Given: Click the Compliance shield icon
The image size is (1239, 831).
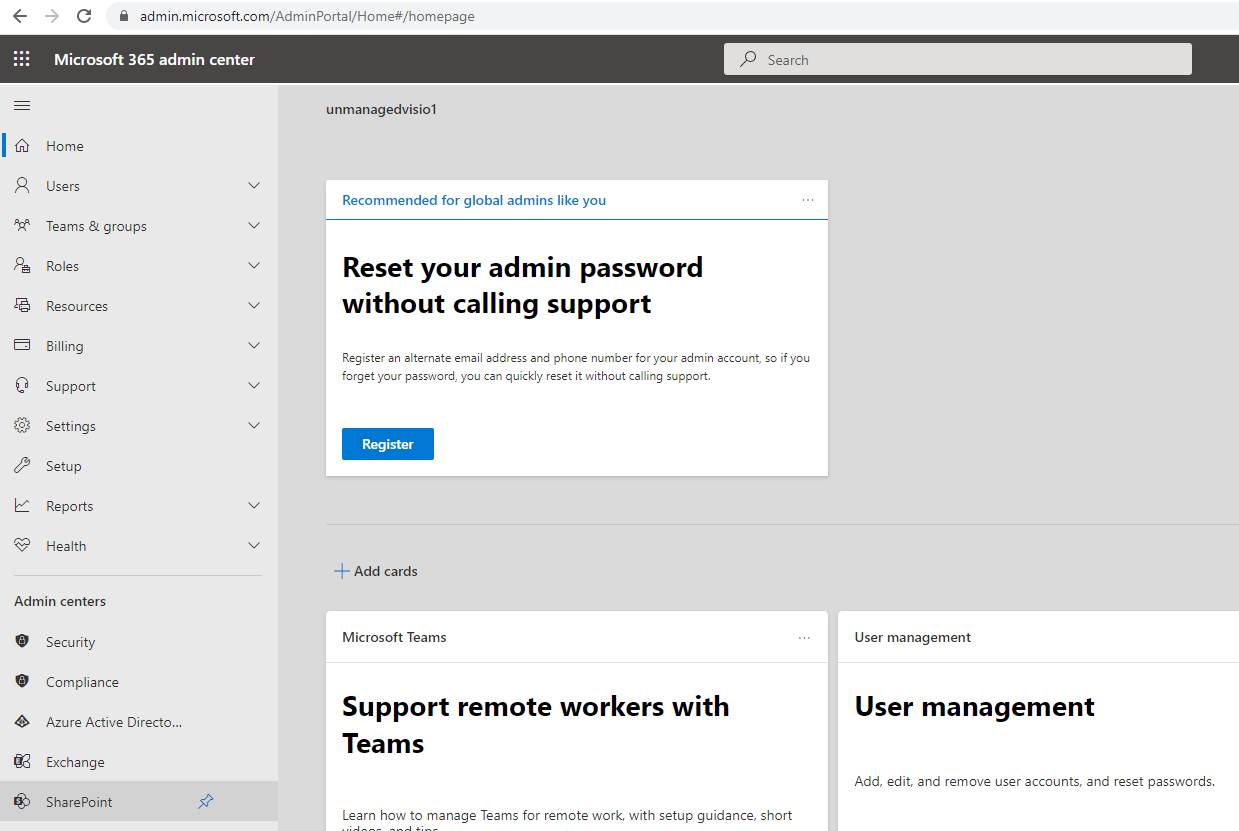Looking at the screenshot, I should click(x=22, y=681).
